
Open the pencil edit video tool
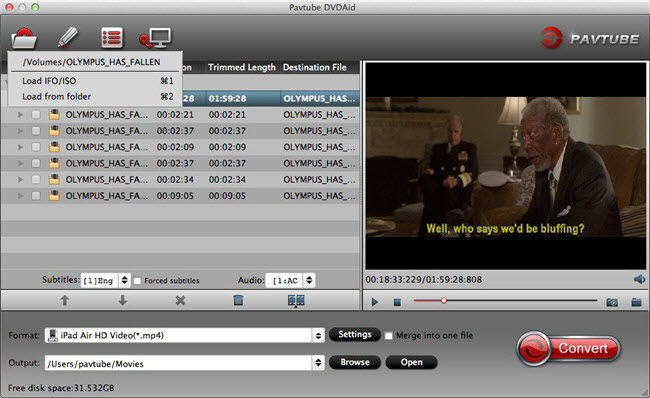tap(68, 37)
